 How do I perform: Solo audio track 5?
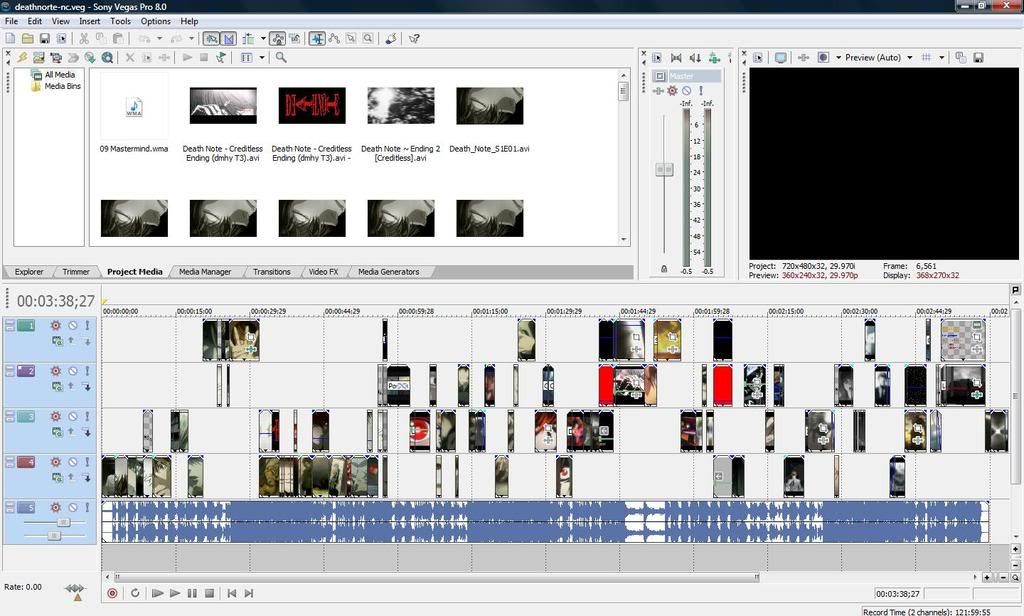tap(87, 507)
